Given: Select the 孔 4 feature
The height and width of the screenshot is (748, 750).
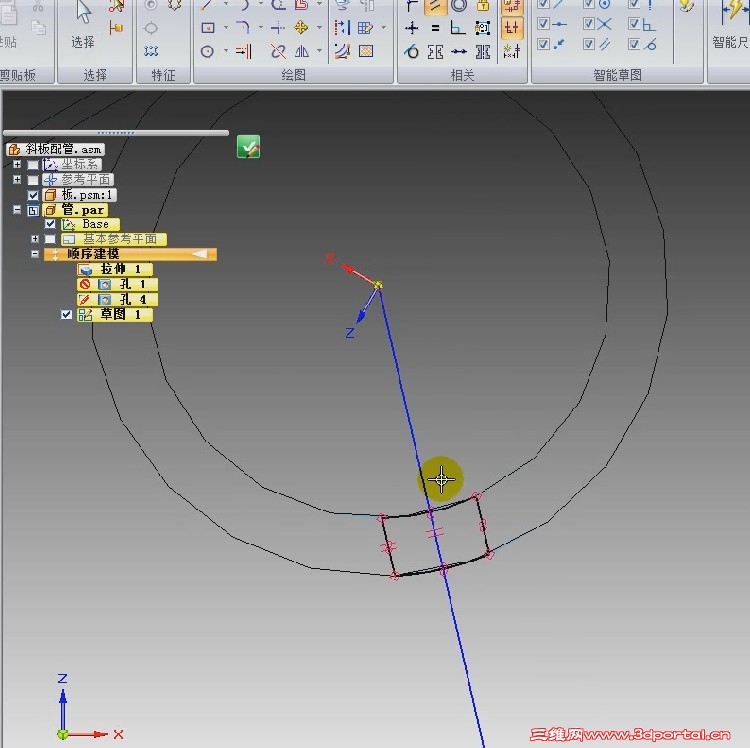Looking at the screenshot, I should (117, 299).
